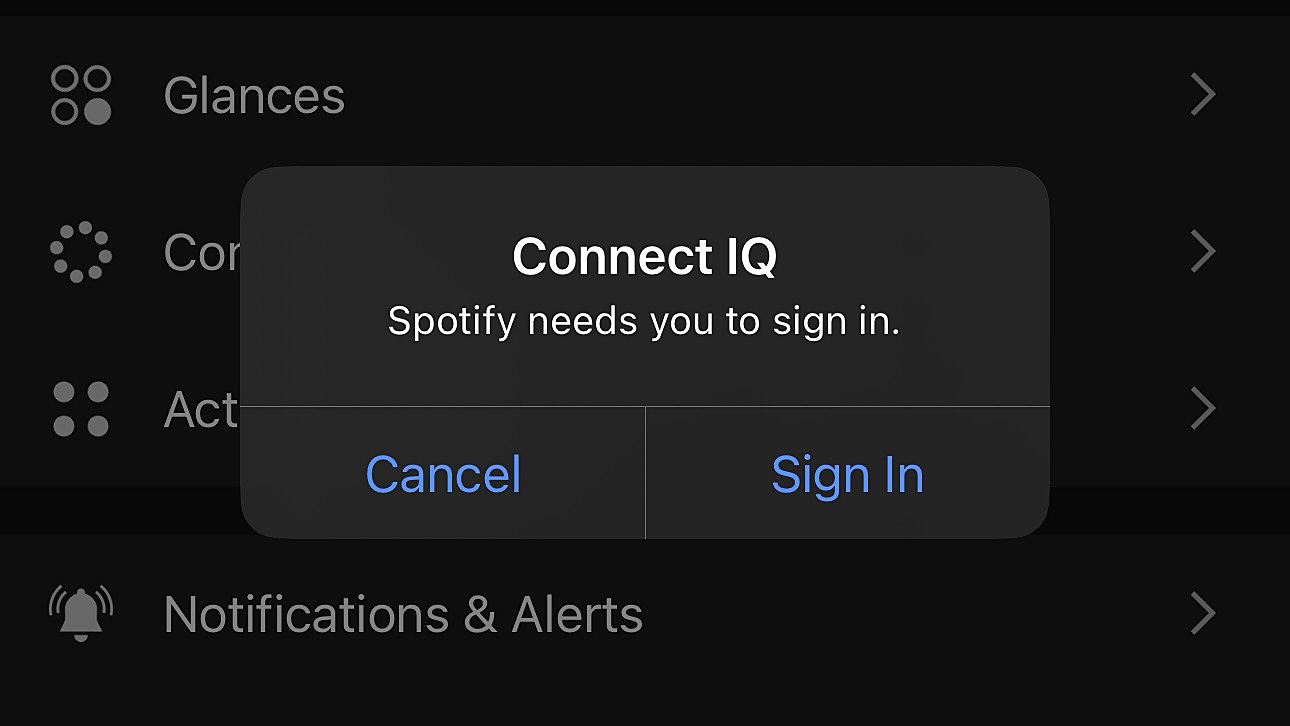
Task: Open the Notifications & Alerts chevron arrow
Action: 1201,613
